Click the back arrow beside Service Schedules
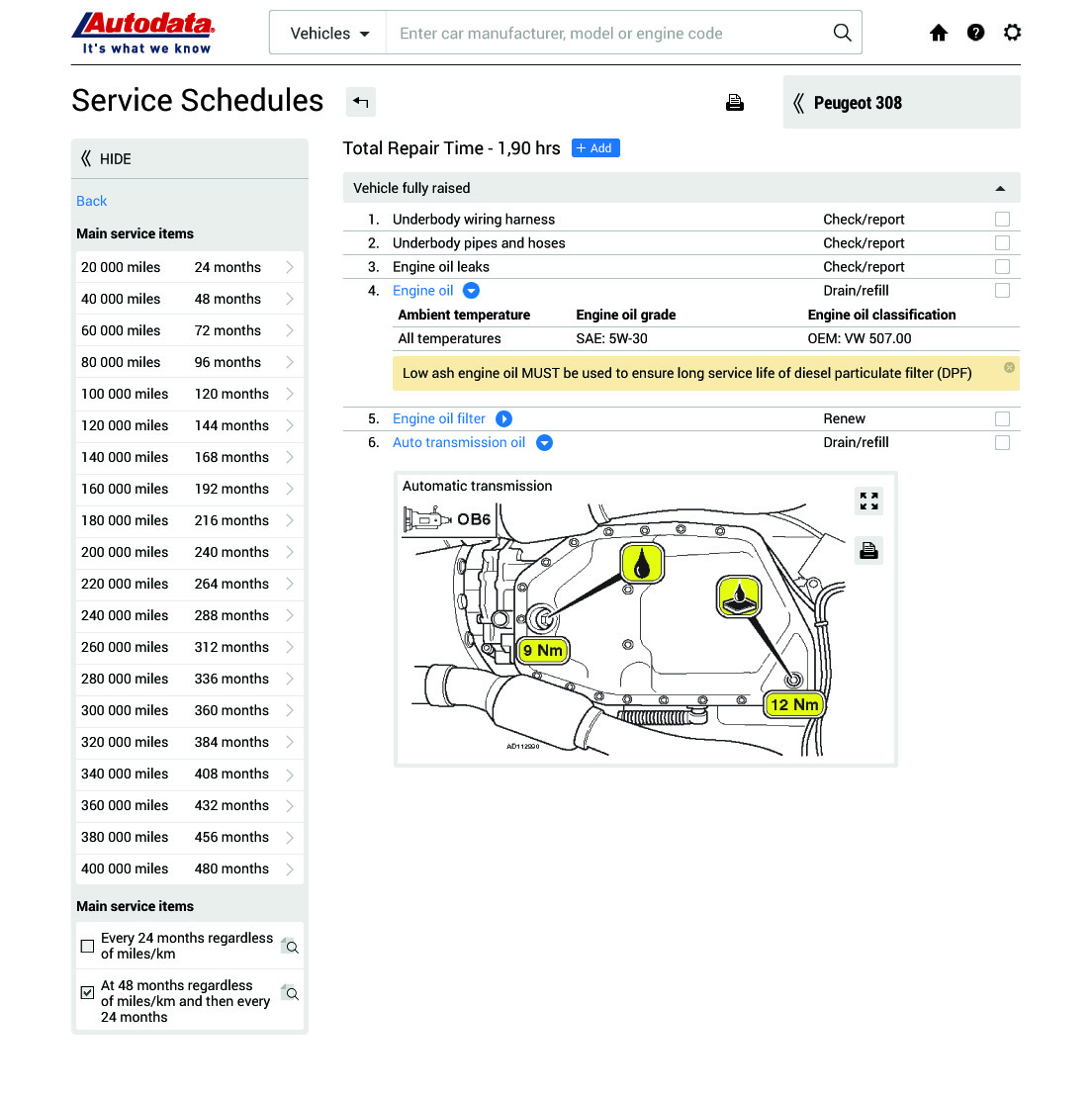1092x1096 pixels. click(361, 102)
